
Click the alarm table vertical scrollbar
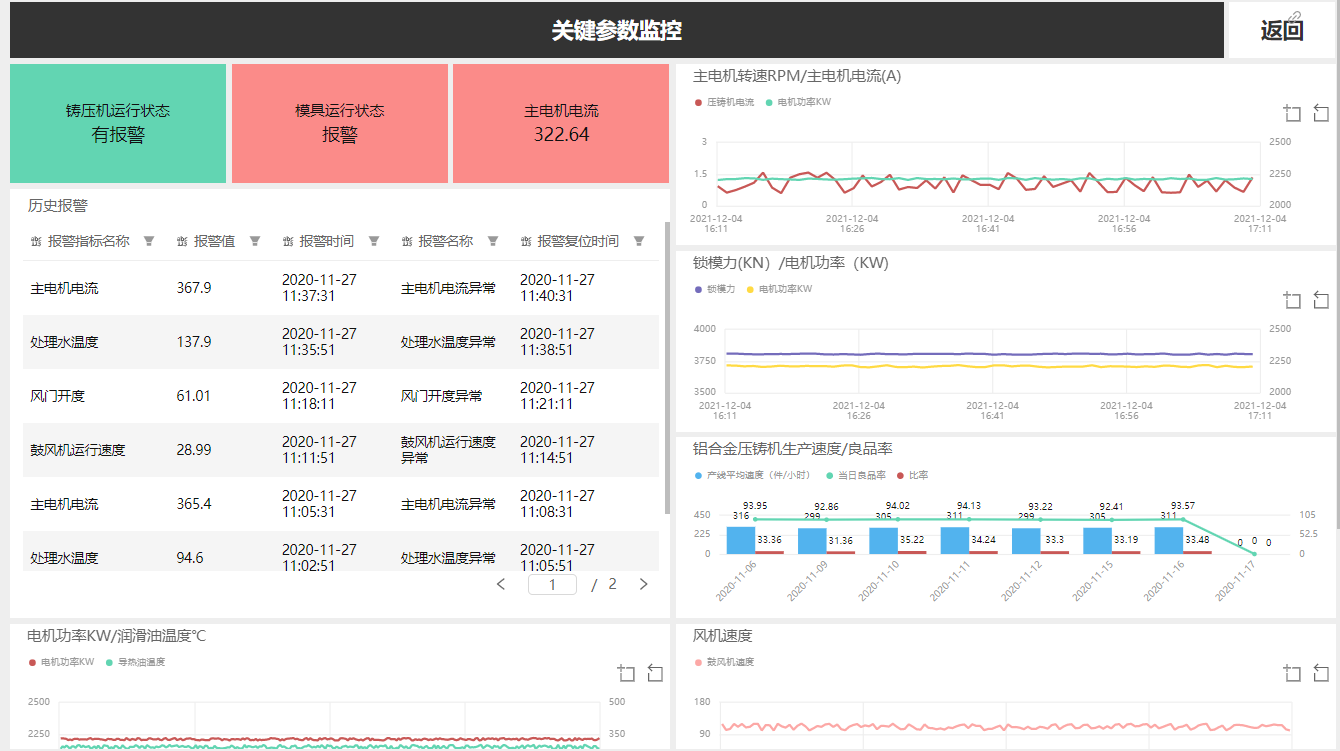point(667,366)
